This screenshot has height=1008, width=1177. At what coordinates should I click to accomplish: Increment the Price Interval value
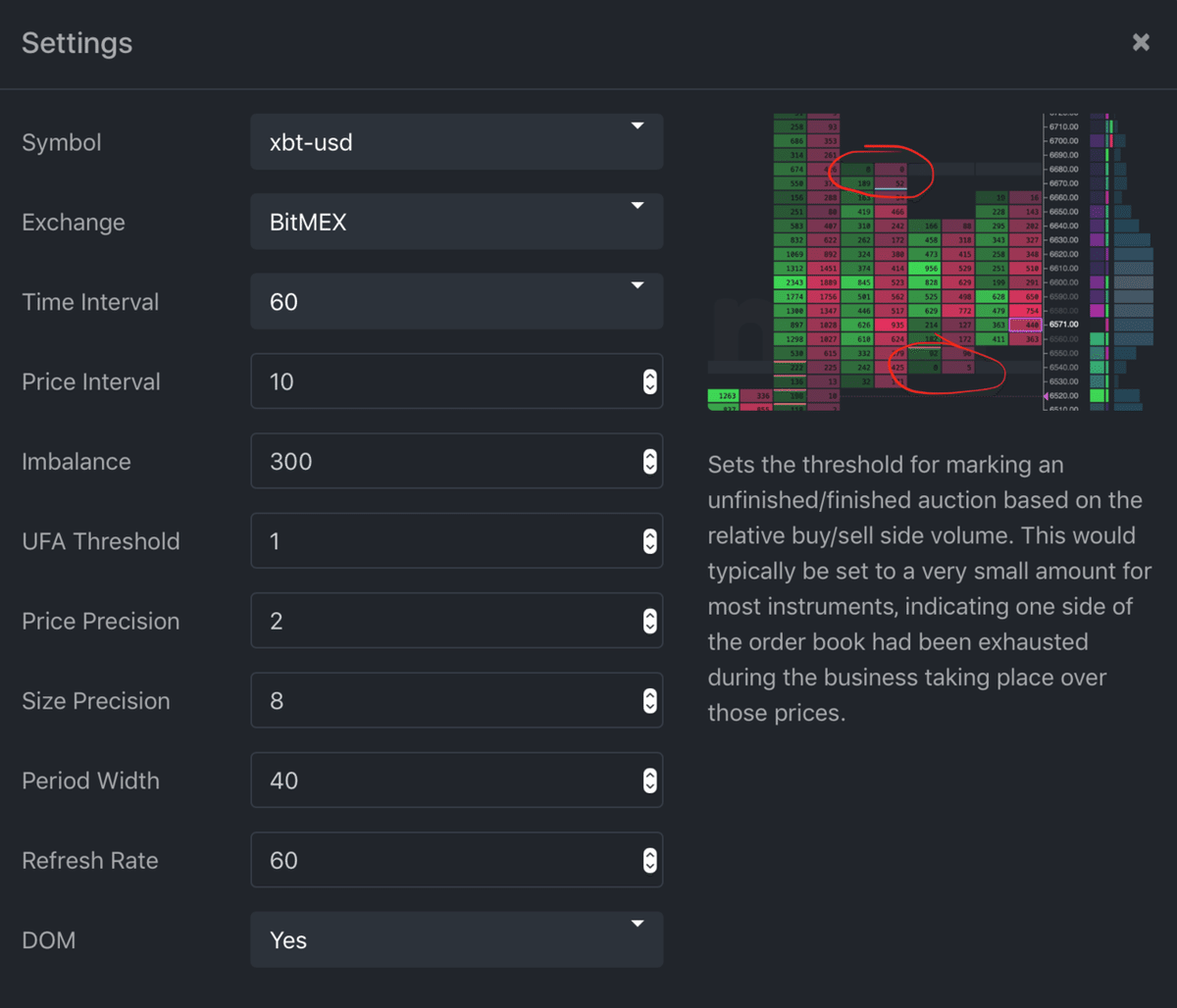pyautogui.click(x=649, y=377)
